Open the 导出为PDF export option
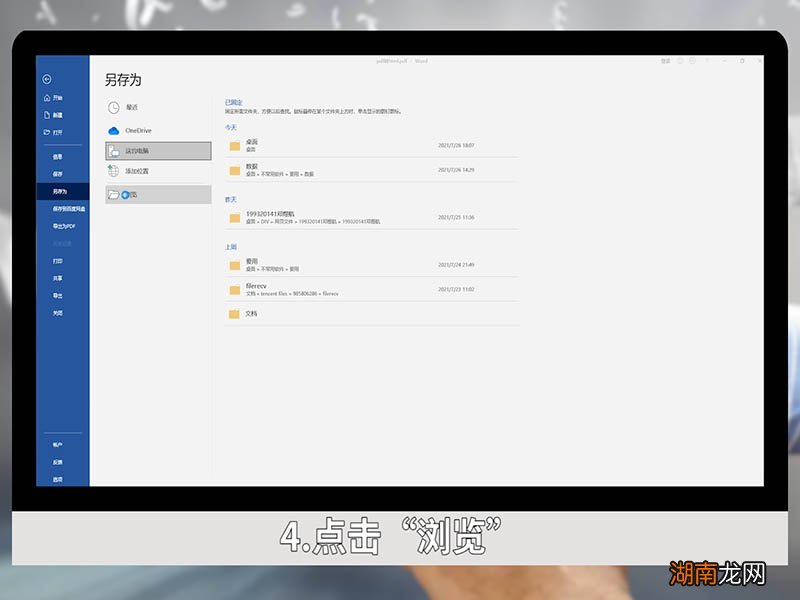Screen dimensions: 800x600 click(x=58, y=224)
